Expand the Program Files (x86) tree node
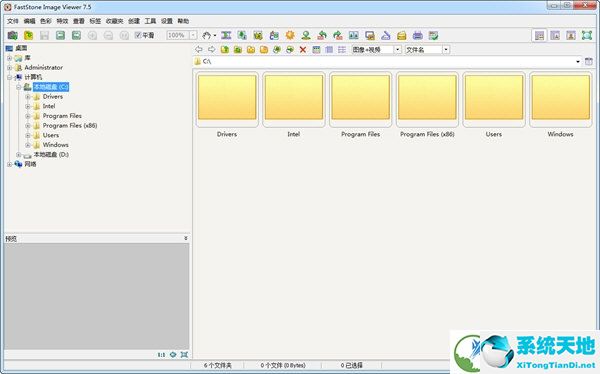 (28, 126)
